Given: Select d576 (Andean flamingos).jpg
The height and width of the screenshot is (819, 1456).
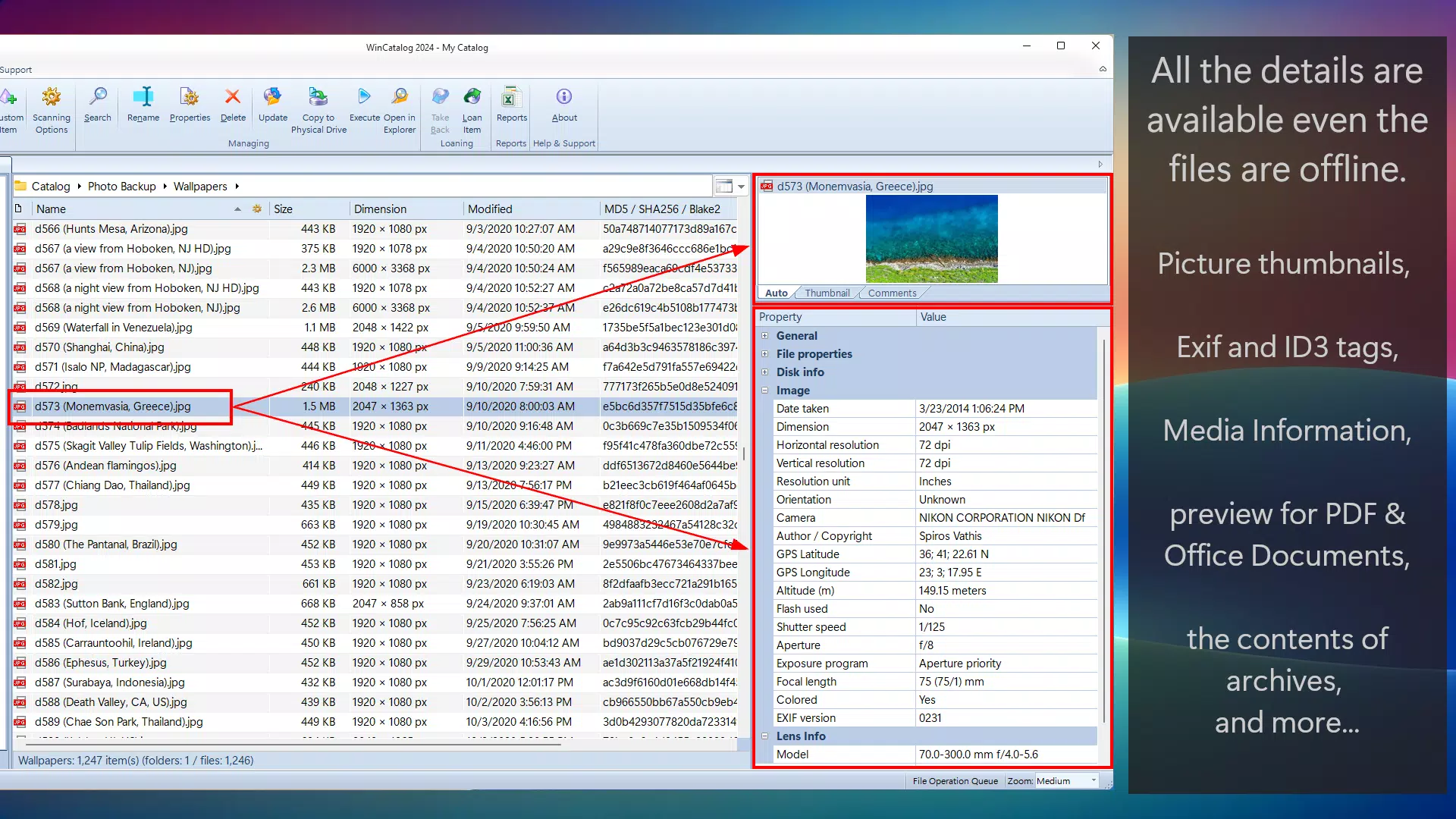Looking at the screenshot, I should point(105,466).
